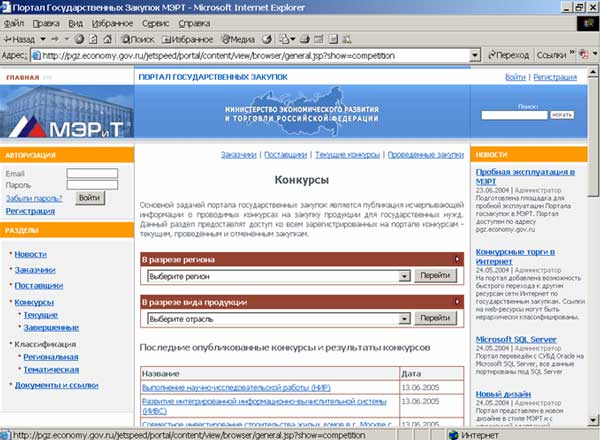Click the МЭРиТ logo banner image

[65, 114]
